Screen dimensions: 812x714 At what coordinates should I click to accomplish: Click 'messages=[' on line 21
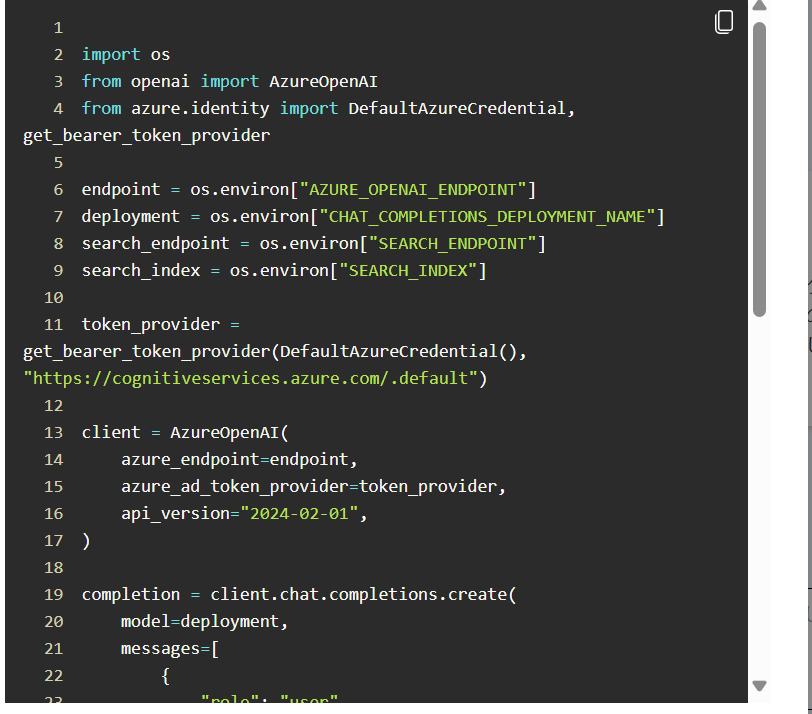click(x=170, y=649)
